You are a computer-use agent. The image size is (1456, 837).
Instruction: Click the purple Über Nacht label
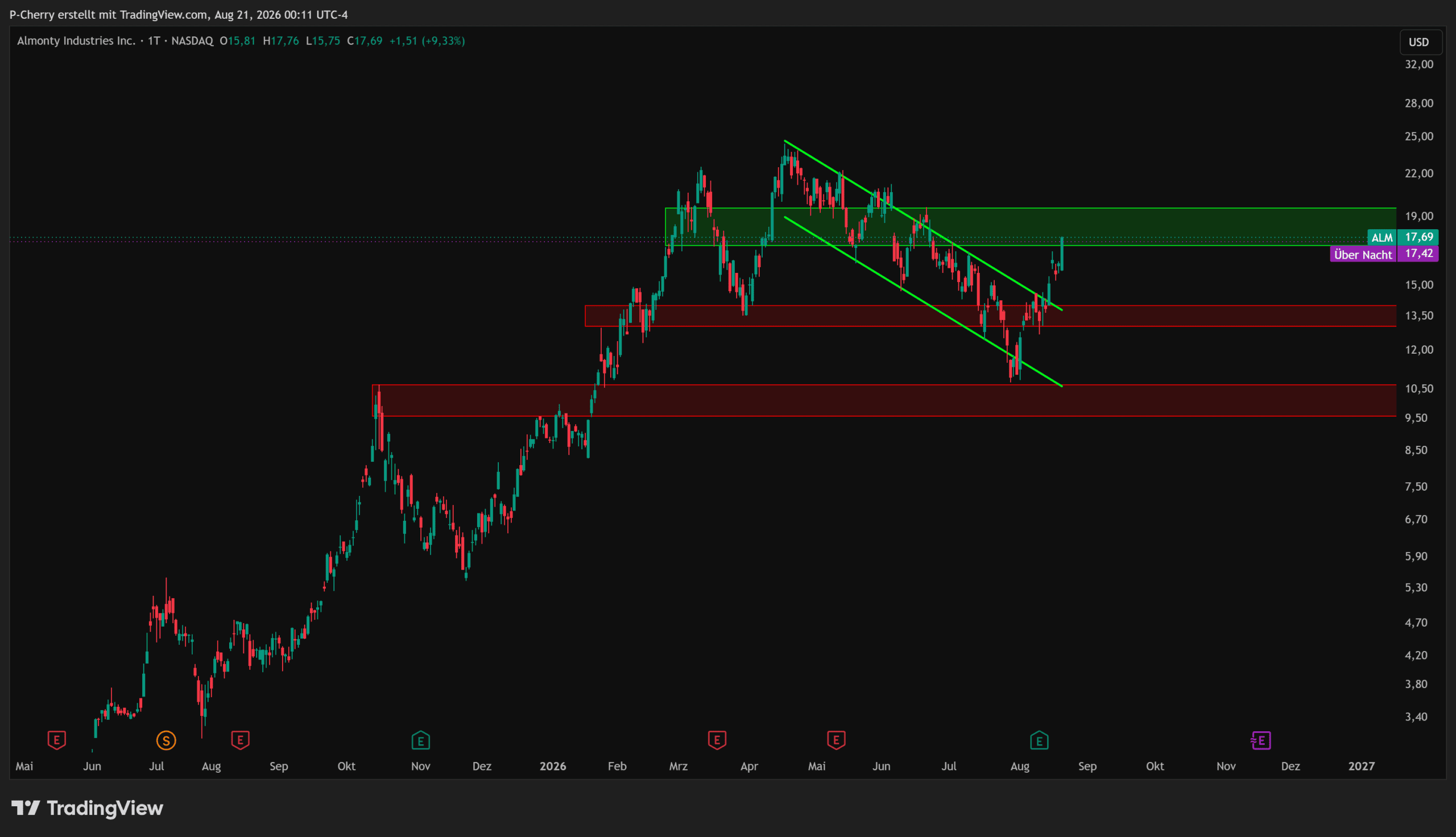tap(1363, 255)
